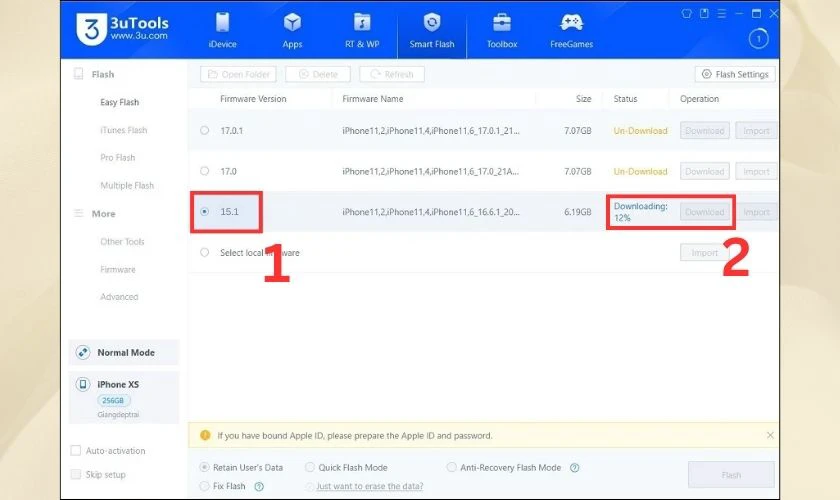This screenshot has width=840, height=500.
Task: Click the 'Just want to erase the data?' link
Action: (369, 487)
